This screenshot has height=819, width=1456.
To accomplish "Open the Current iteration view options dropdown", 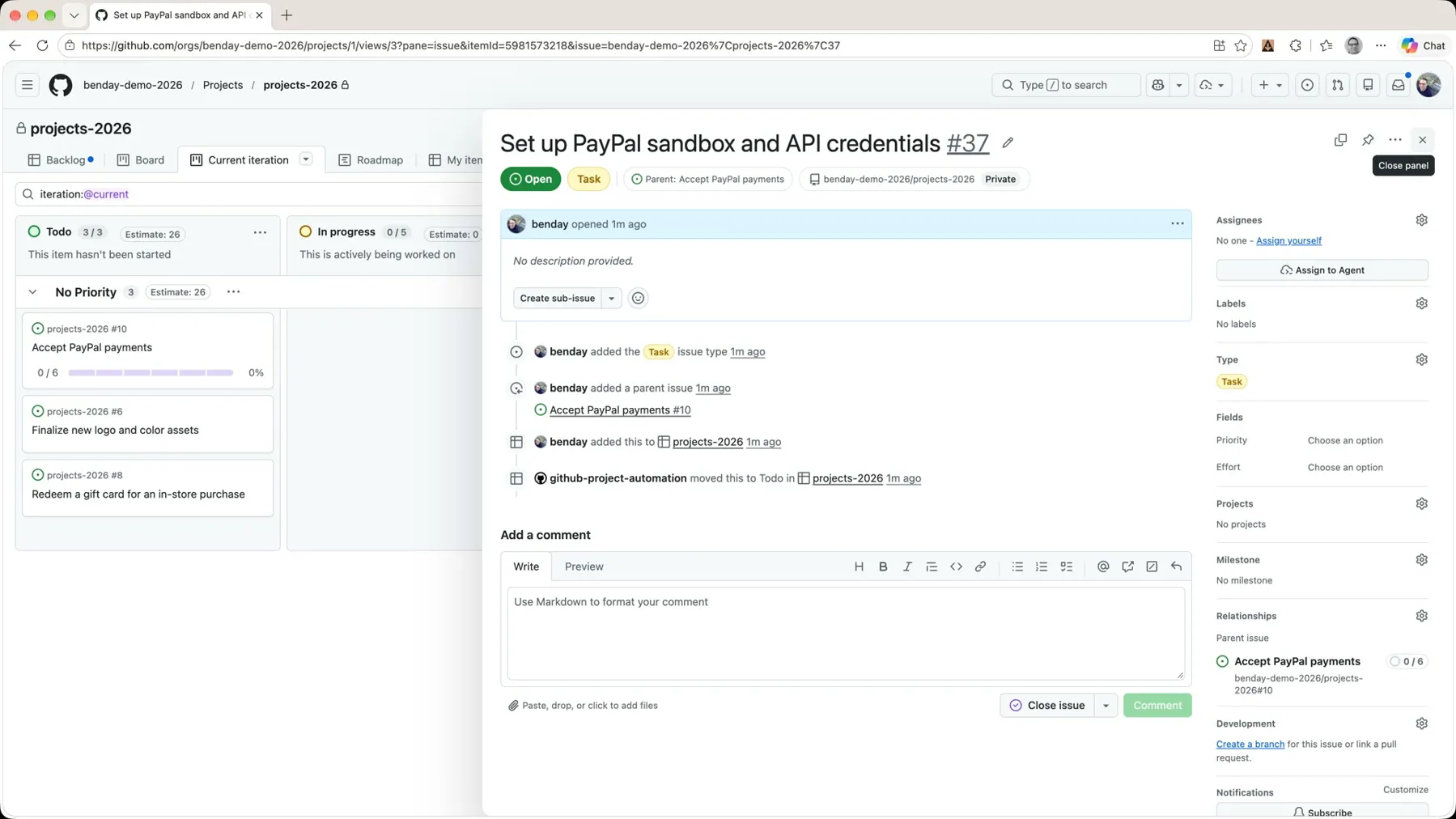I will [x=306, y=159].
